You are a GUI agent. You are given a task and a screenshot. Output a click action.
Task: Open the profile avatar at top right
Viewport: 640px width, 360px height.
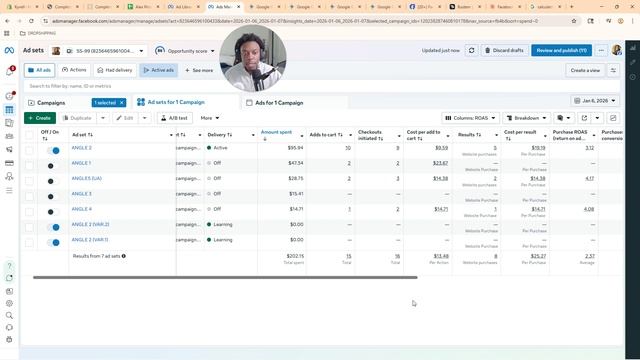(616, 50)
